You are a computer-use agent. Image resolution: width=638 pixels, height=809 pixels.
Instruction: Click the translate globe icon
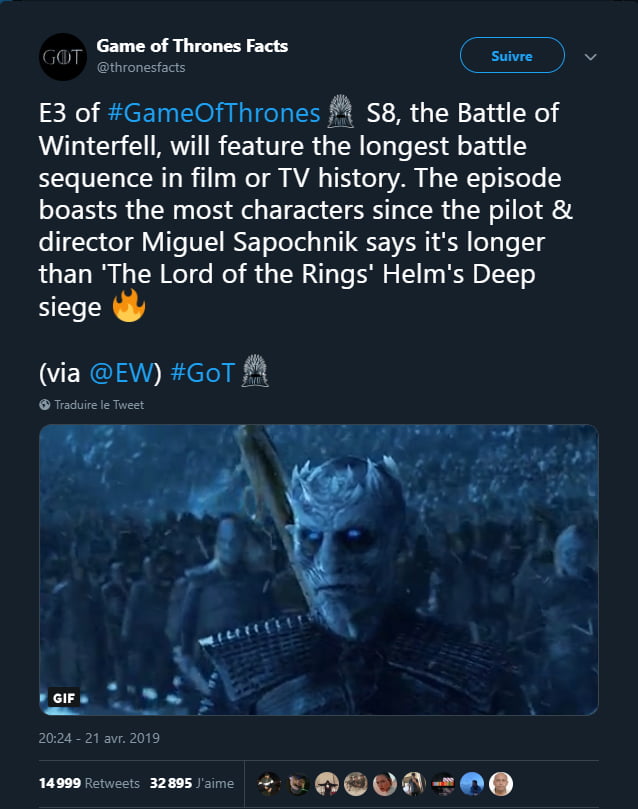[x=43, y=405]
